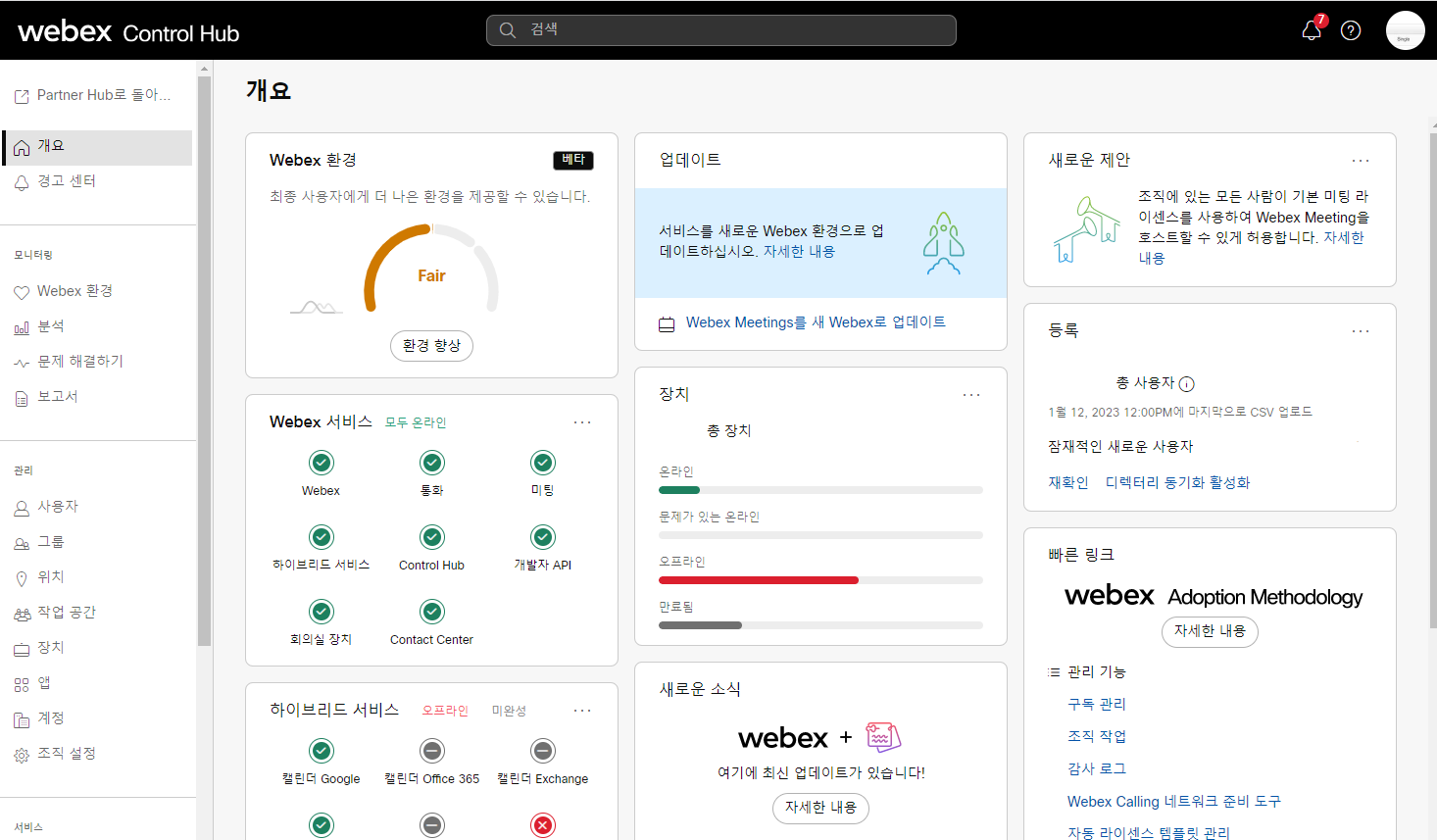
Task: Click the Webex service status check icon
Action: coord(322,463)
